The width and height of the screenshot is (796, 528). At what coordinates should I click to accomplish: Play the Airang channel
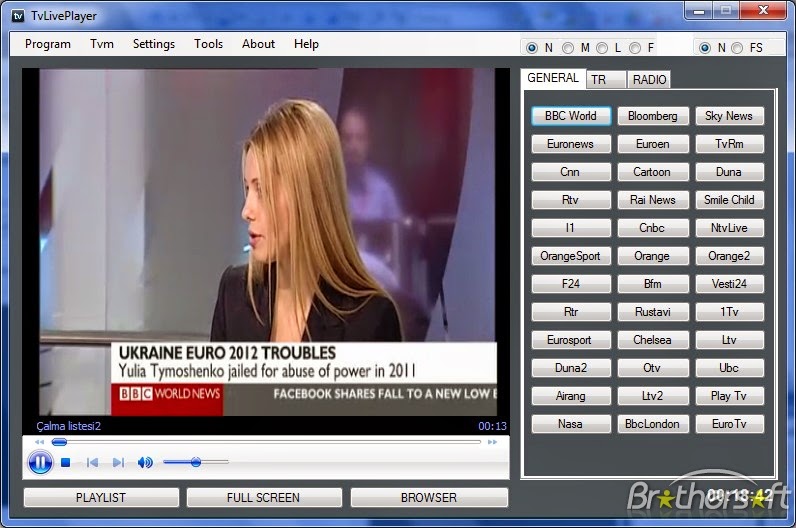coord(571,395)
